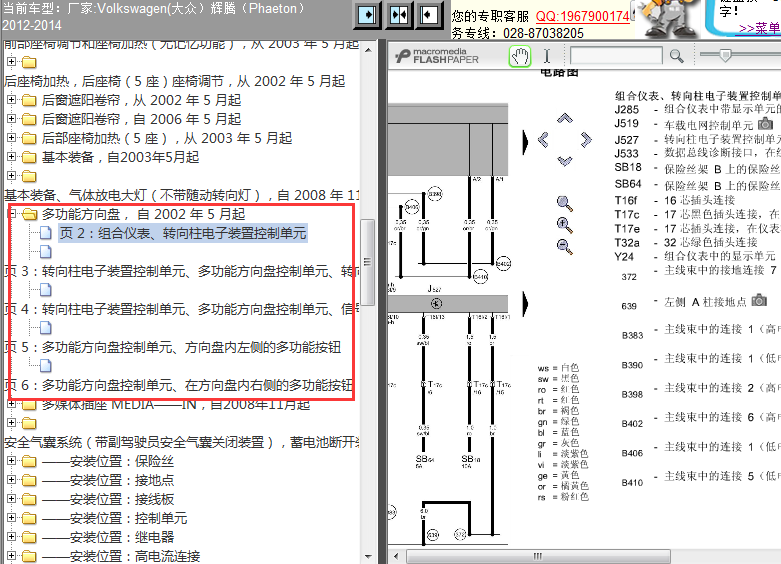Collapse the 多功能方向盘 folder
The image size is (781, 564).
coord(12,214)
